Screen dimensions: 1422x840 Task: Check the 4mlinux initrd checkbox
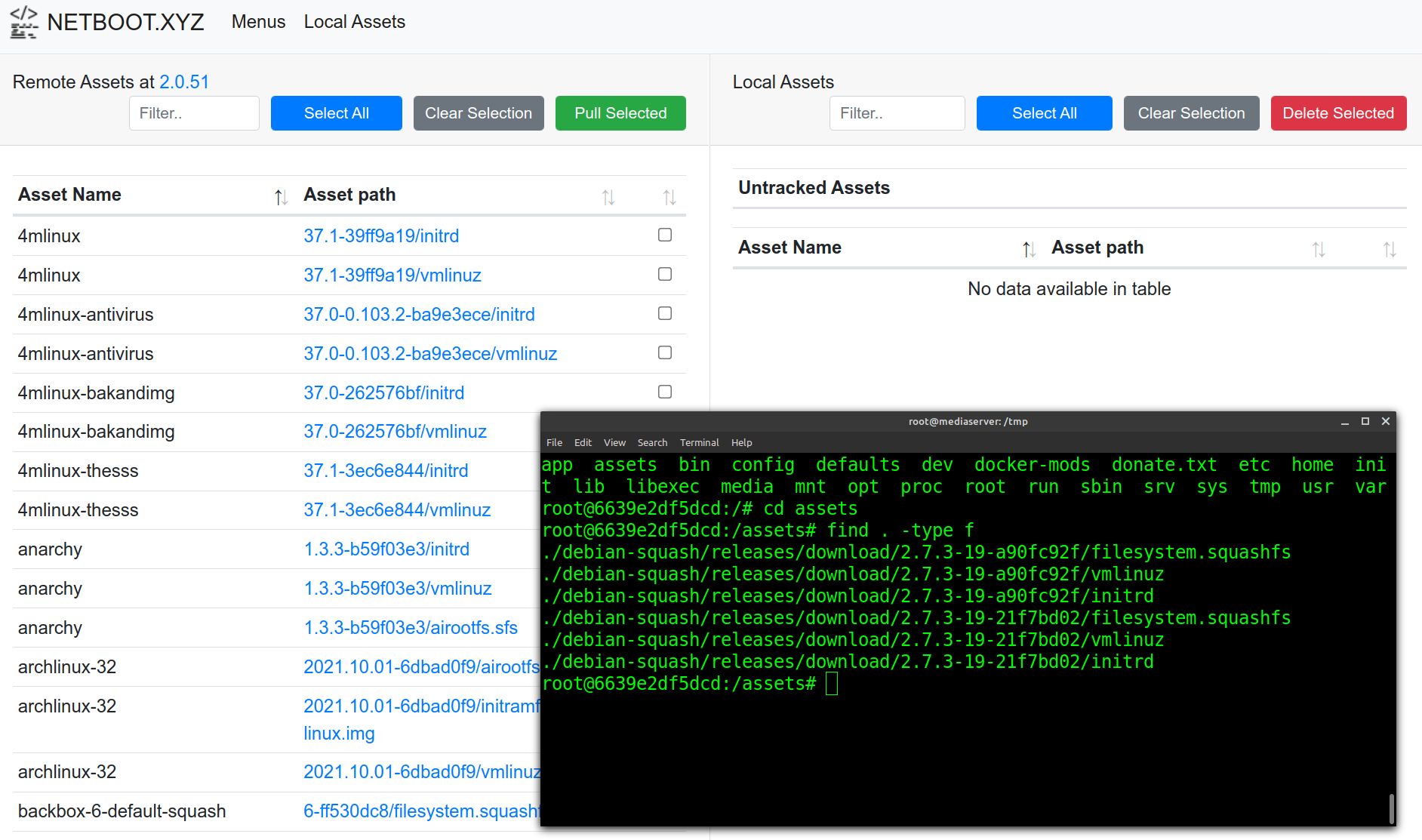coord(665,235)
